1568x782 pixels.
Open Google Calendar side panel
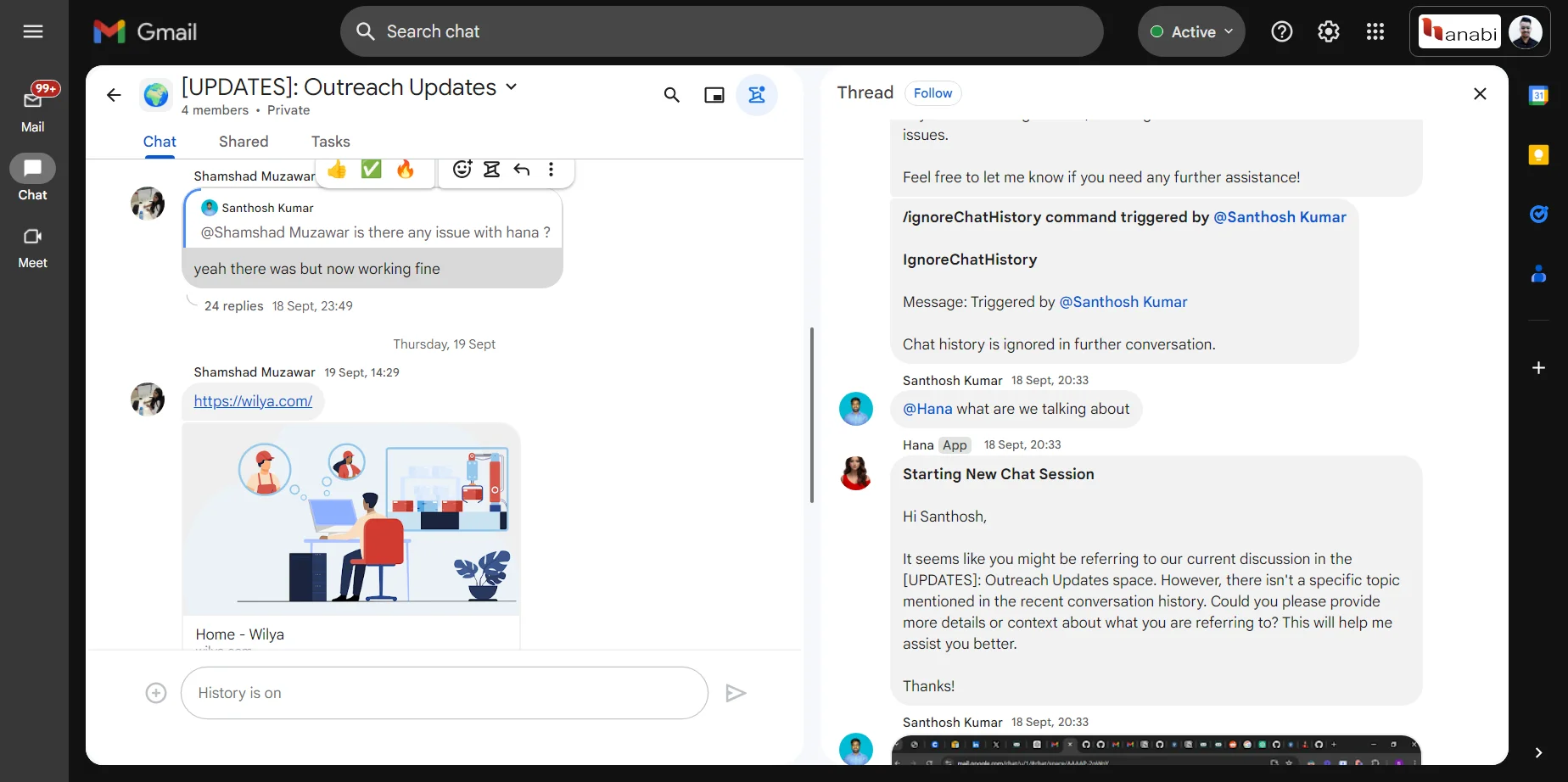(1538, 95)
